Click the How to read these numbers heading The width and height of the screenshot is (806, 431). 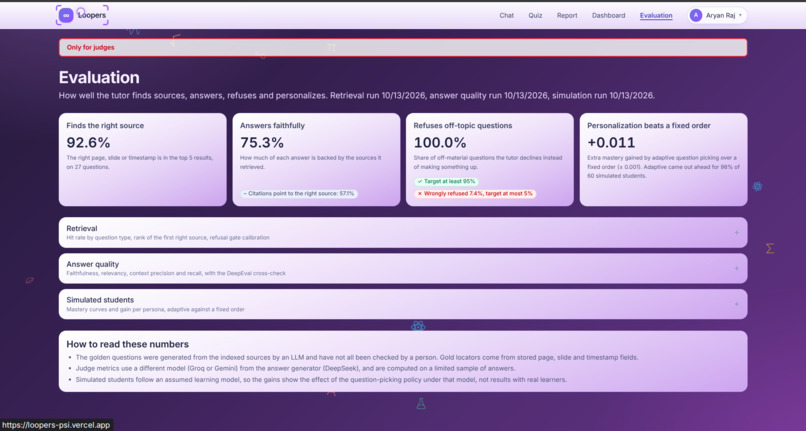pyautogui.click(x=127, y=344)
